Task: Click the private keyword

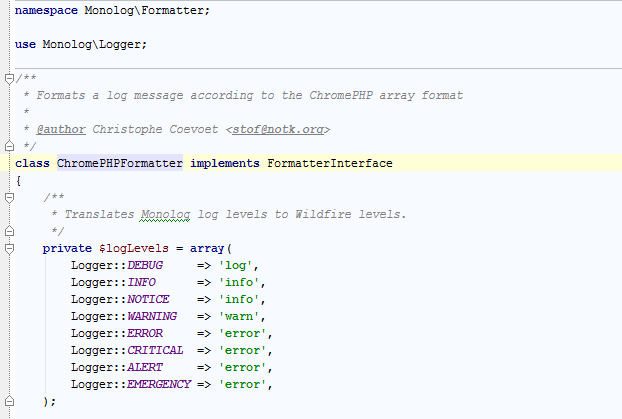Action: 67,248
